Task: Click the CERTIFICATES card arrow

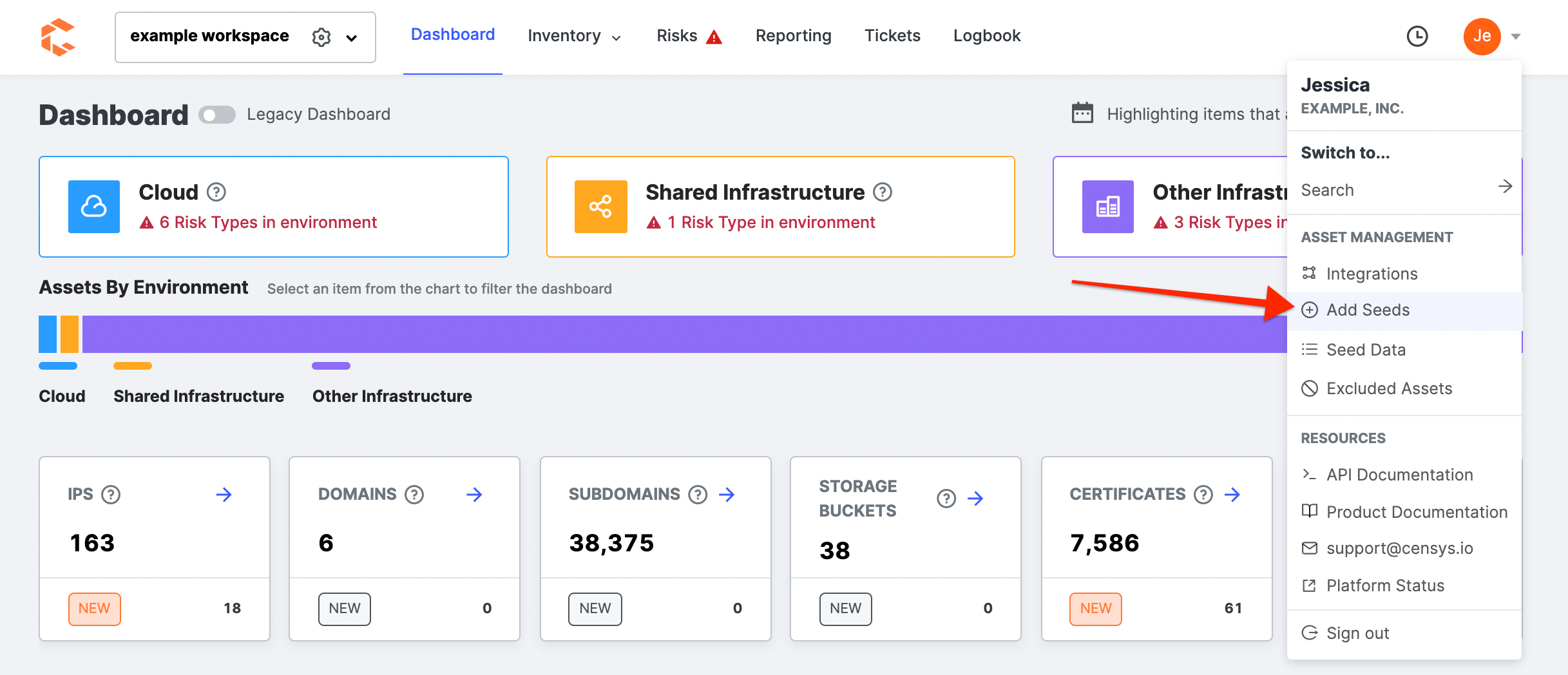Action: 1232,495
